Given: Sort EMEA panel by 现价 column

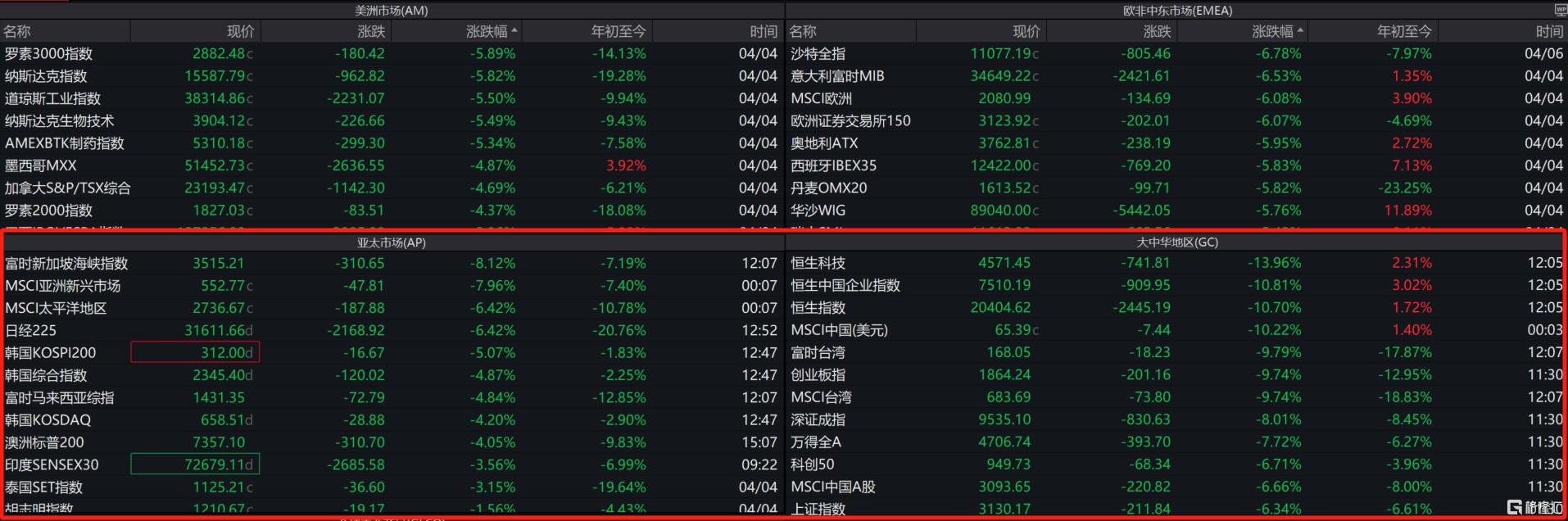Looking at the screenshot, I should (x=1026, y=31).
